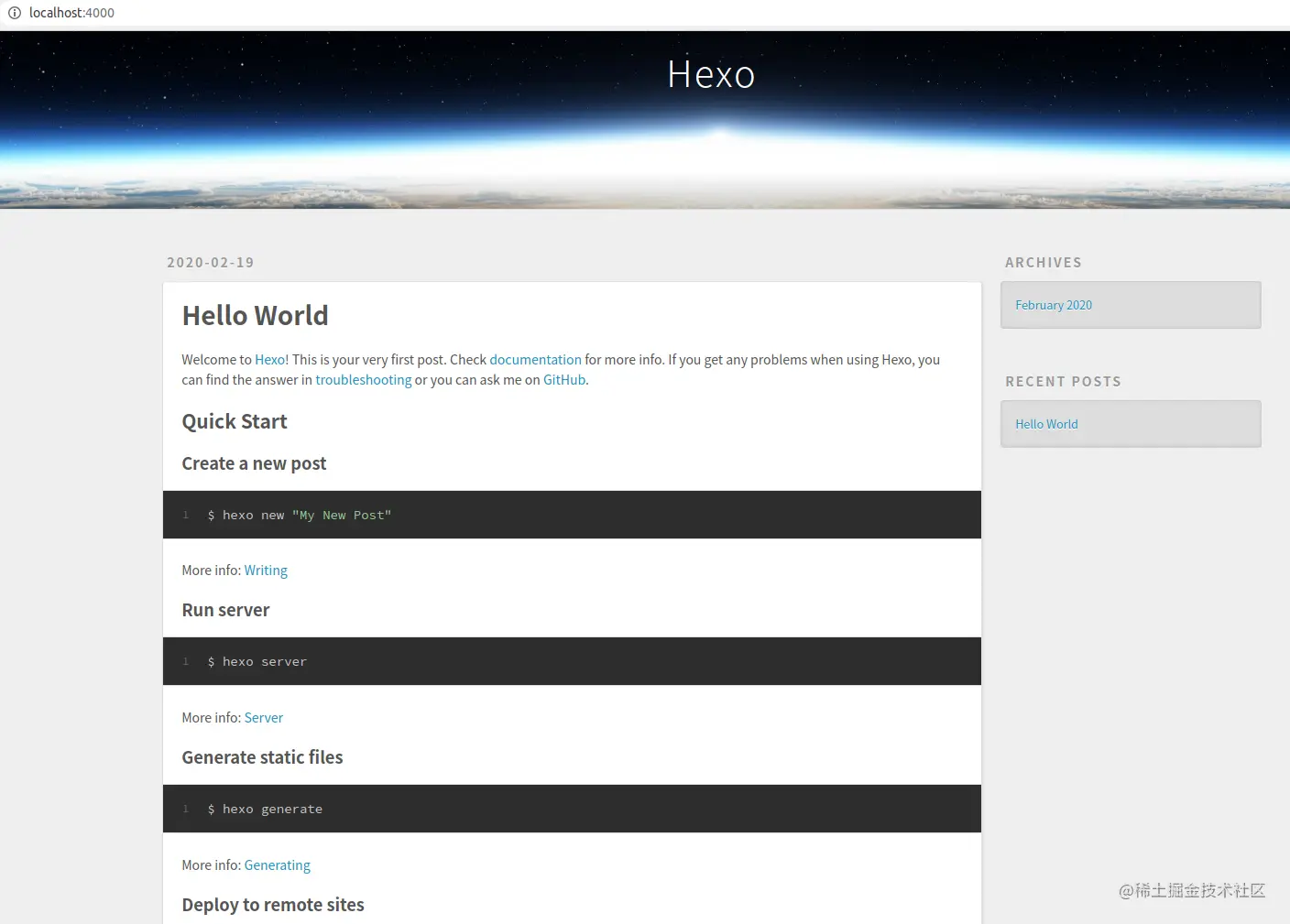1290x924 pixels.
Task: Open the documentation link
Action: coord(535,360)
